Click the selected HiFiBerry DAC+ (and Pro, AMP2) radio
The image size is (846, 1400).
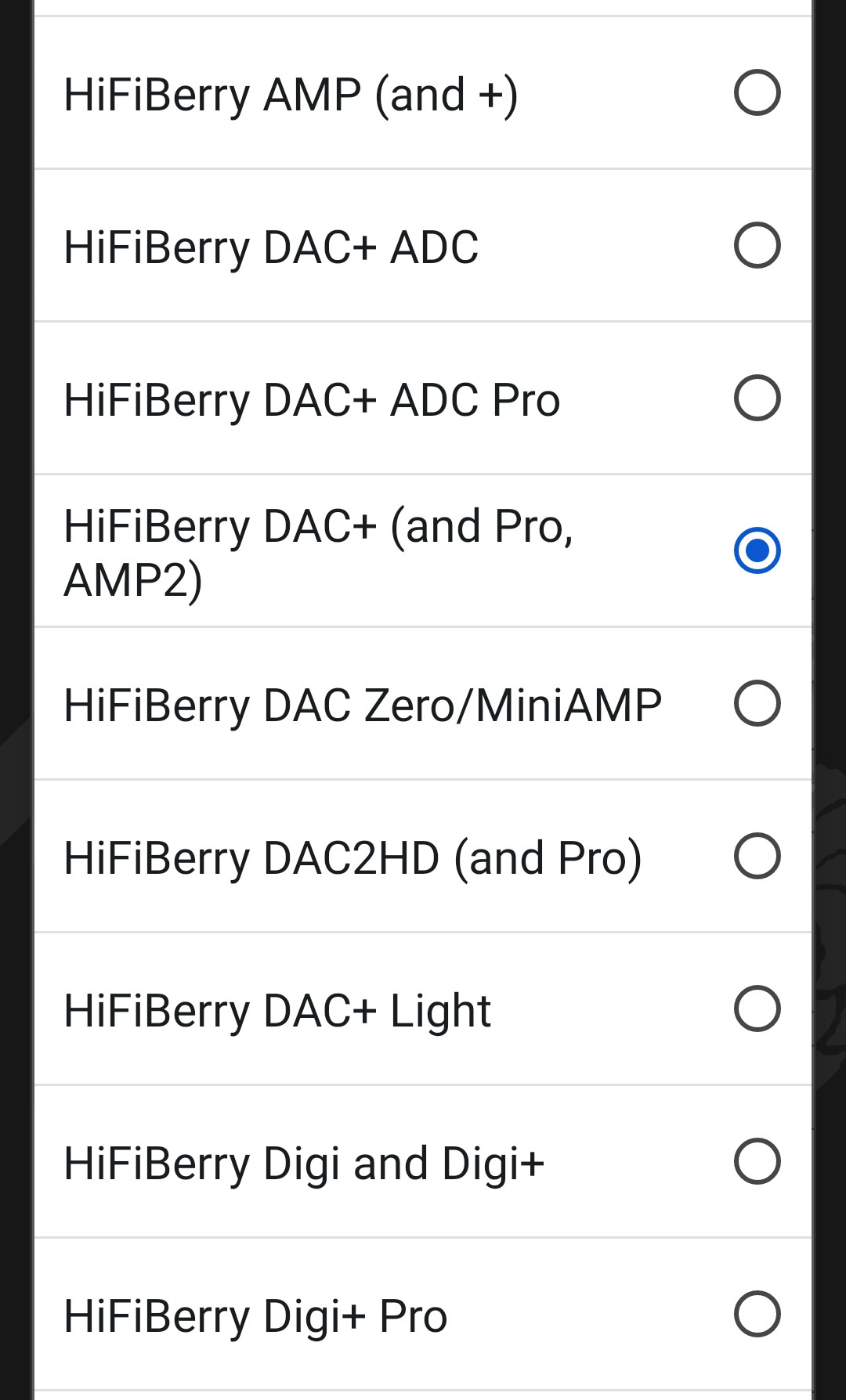[x=757, y=550]
